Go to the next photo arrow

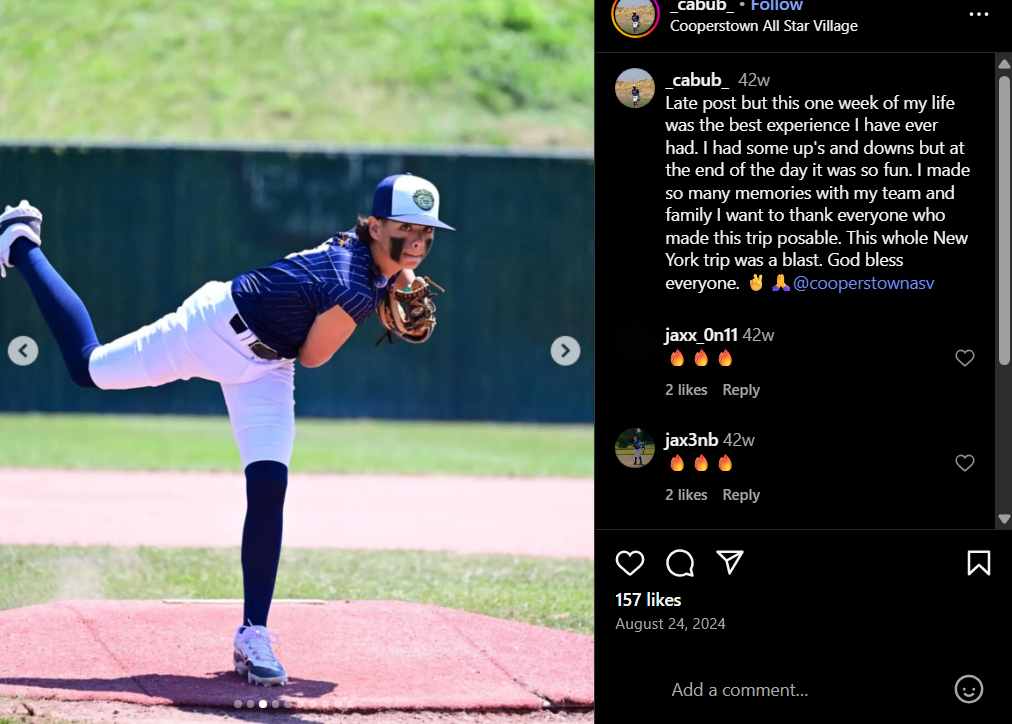[565, 350]
